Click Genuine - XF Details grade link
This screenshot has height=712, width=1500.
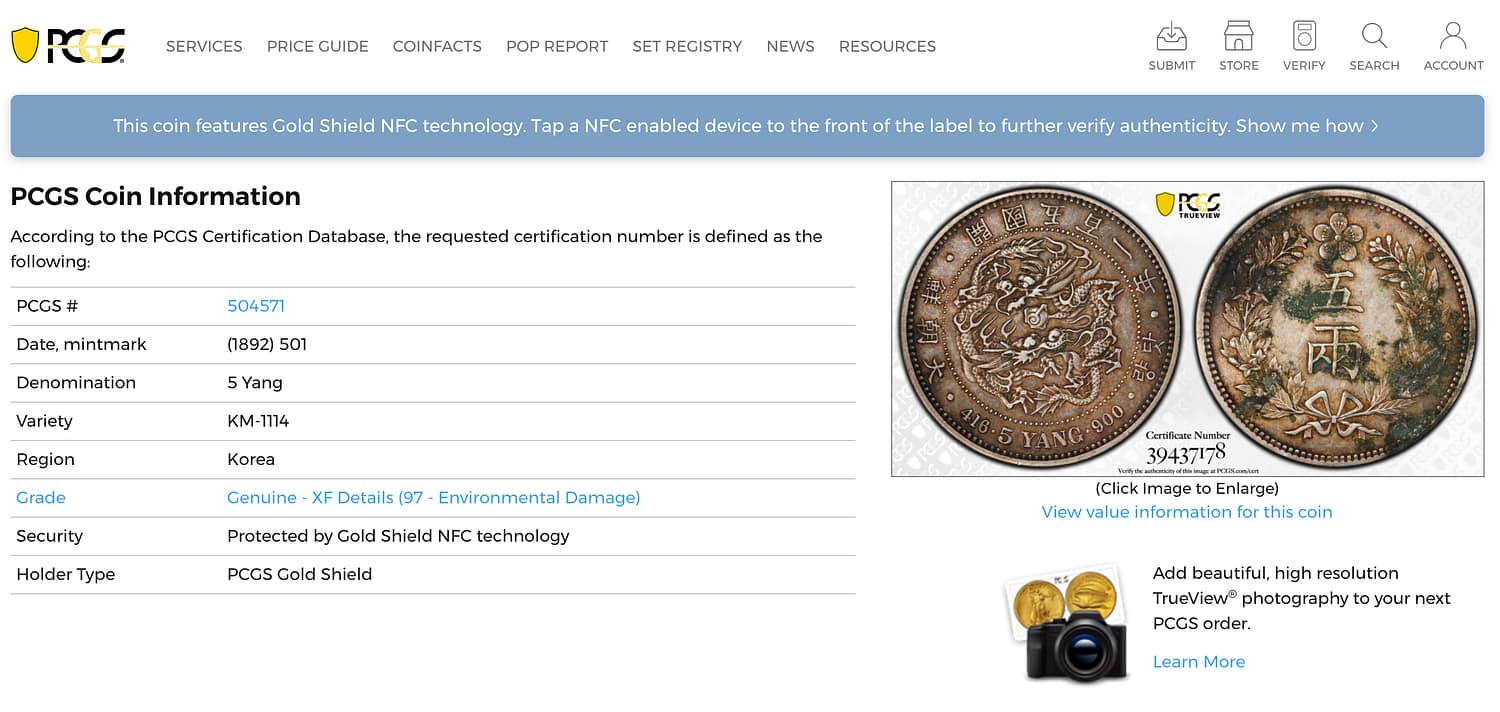(x=433, y=498)
